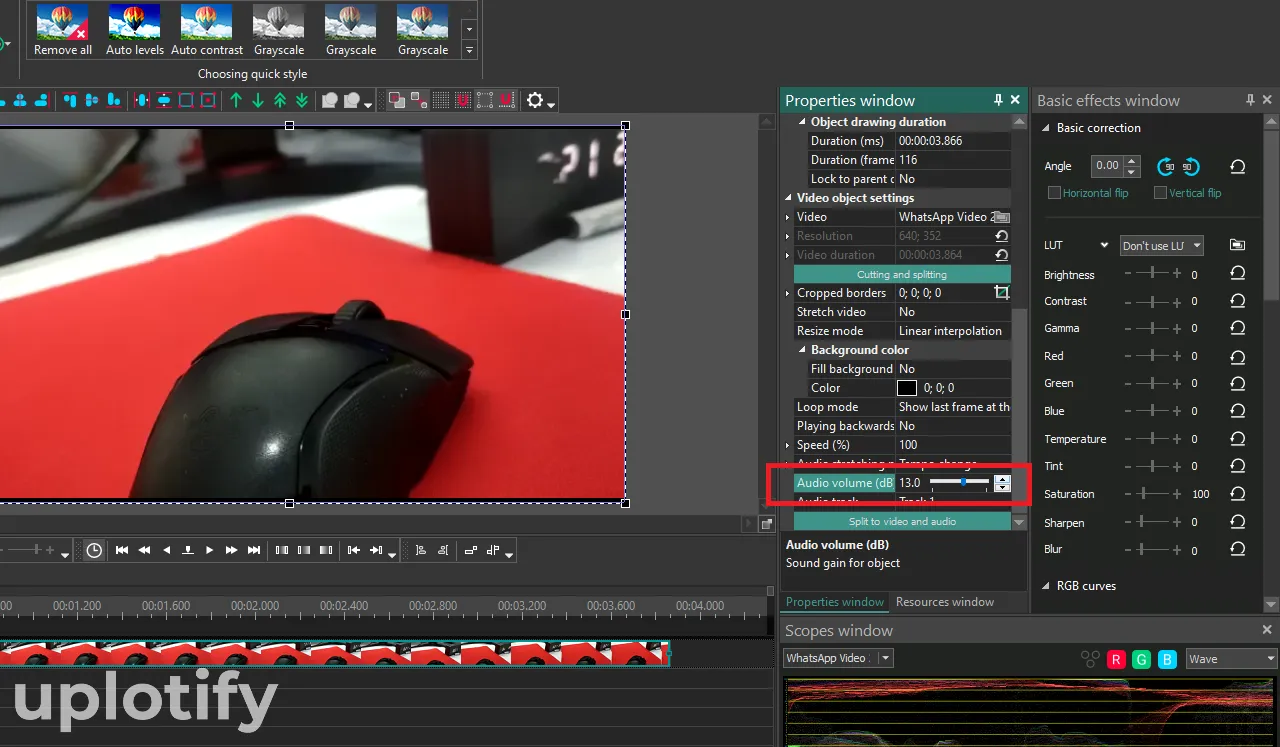
Task: Toggle the green G channel in Scopes
Action: [1141, 659]
